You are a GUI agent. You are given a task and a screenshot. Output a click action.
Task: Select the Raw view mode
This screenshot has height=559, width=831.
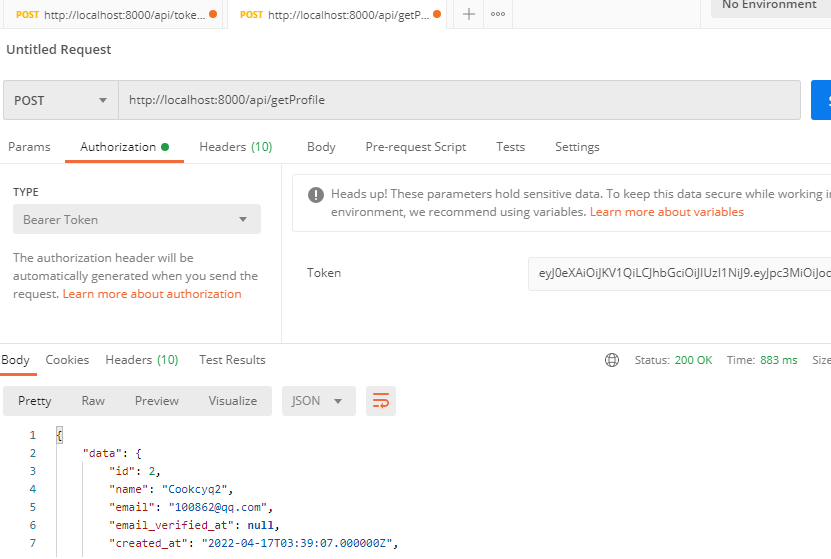[93, 401]
